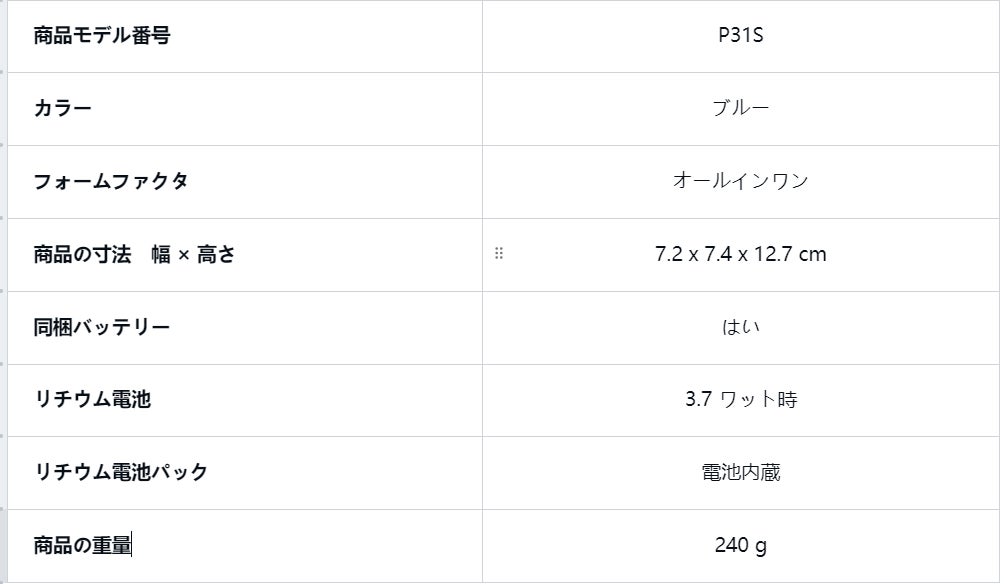Click the リチウム電池パック label cell

tap(121, 472)
